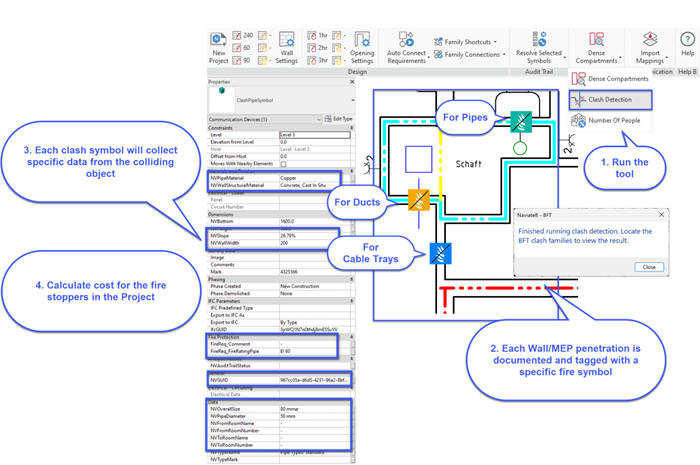The image size is (700, 465).
Task: Toggle Moves With Nearby Elements checkbox
Action: pyautogui.click(x=283, y=164)
